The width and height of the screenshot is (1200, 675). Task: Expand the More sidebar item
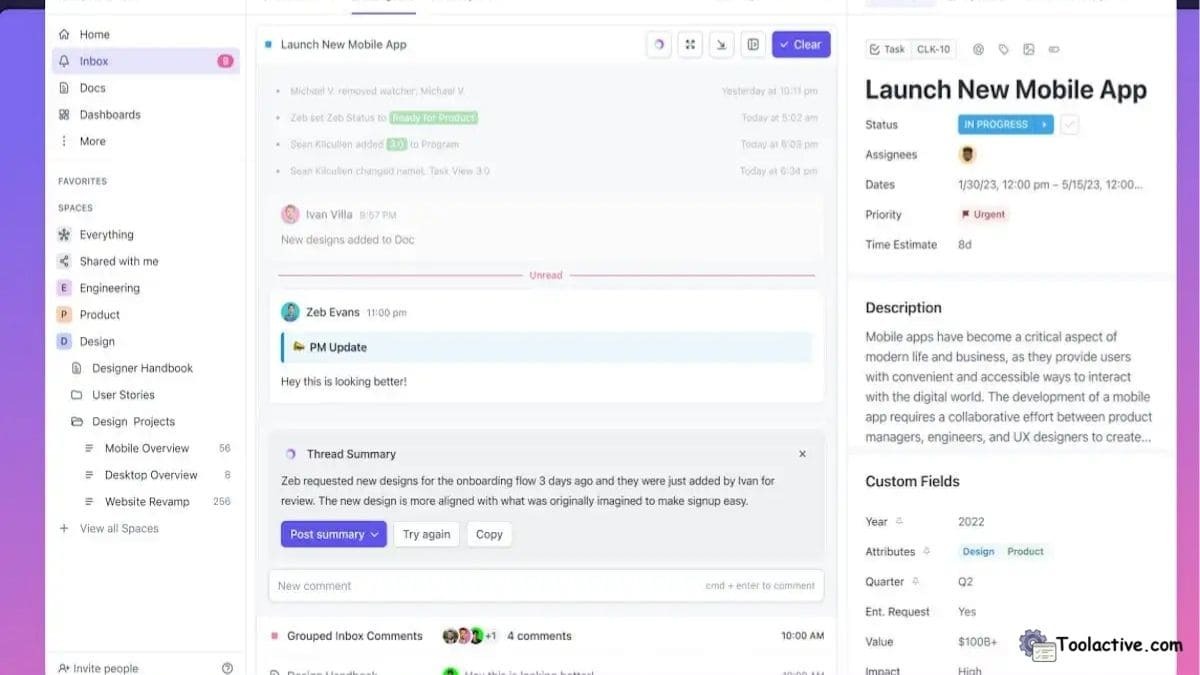(x=92, y=141)
